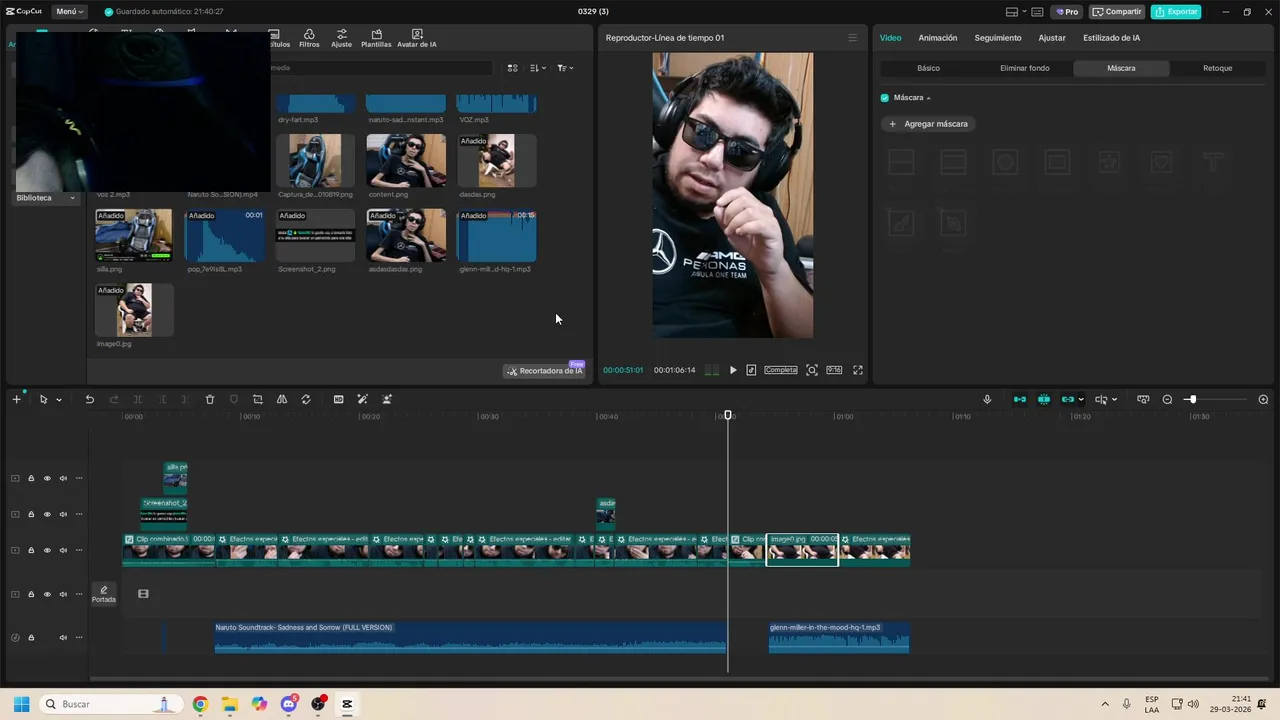Viewport: 1280px width, 720px height.
Task: Open the media sort options dropdown
Action: pyautogui.click(x=538, y=68)
